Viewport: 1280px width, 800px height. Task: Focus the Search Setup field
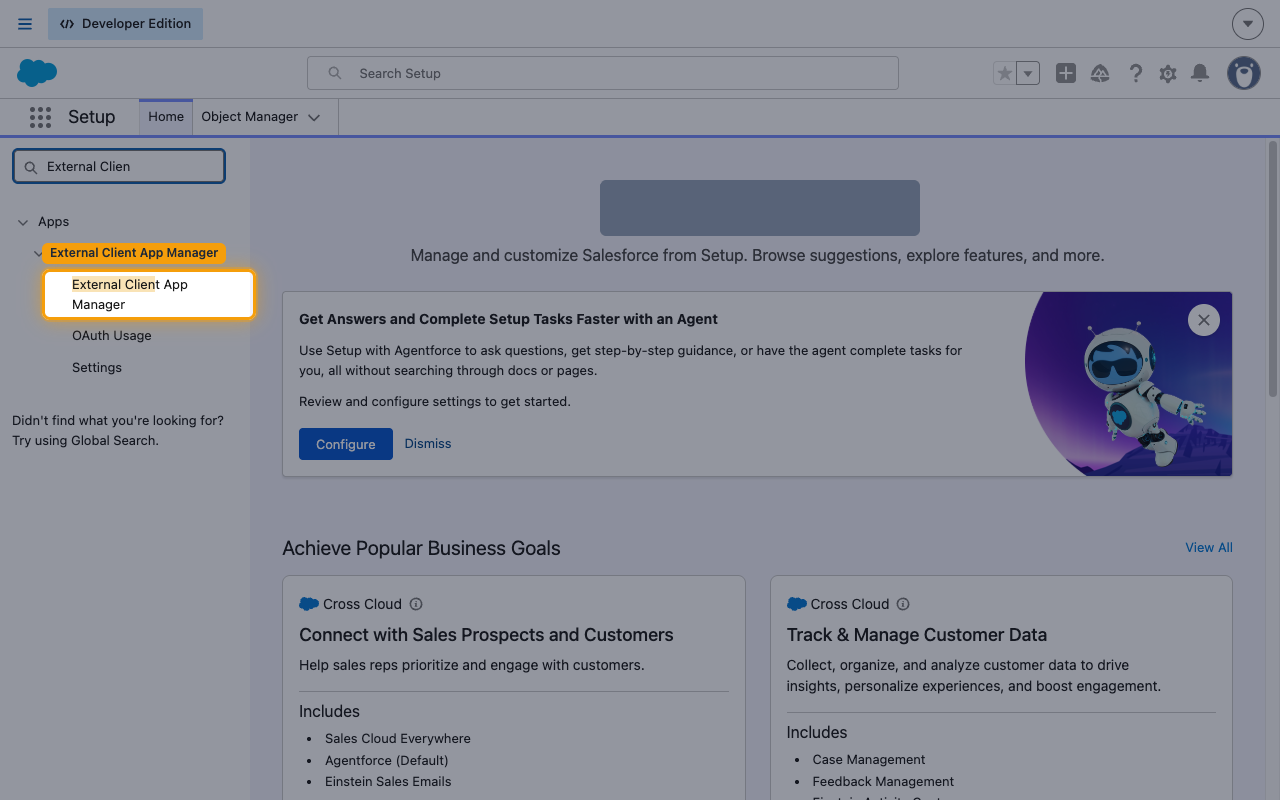click(x=603, y=73)
